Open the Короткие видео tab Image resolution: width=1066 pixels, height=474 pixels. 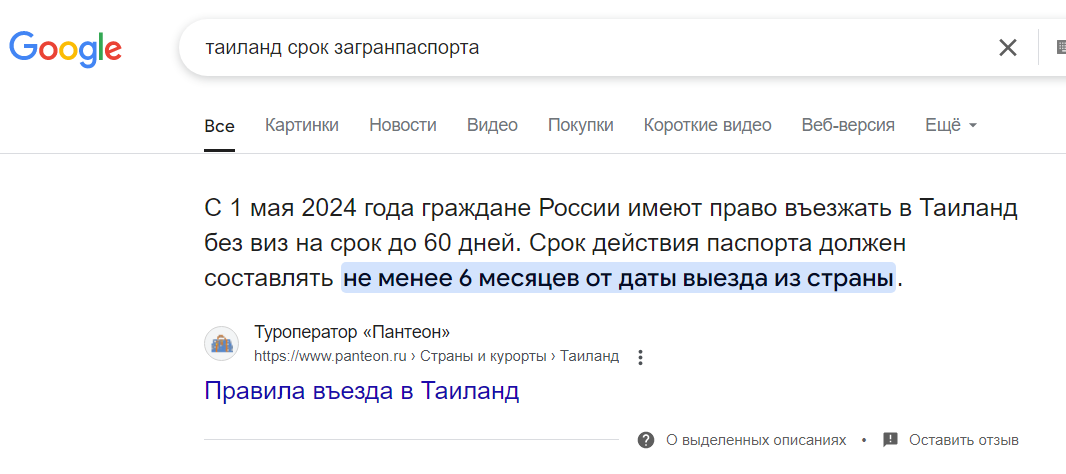tap(707, 125)
